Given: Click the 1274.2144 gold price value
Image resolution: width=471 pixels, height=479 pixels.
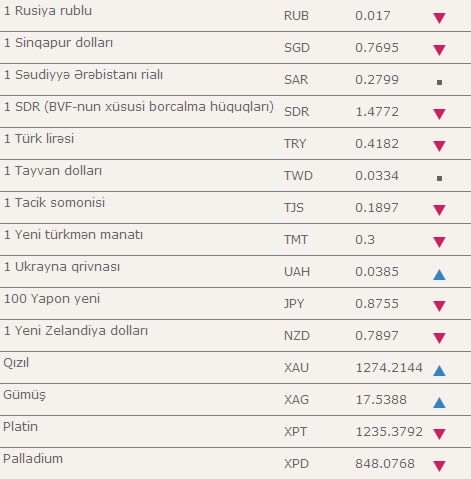Looking at the screenshot, I should [x=389, y=368].
